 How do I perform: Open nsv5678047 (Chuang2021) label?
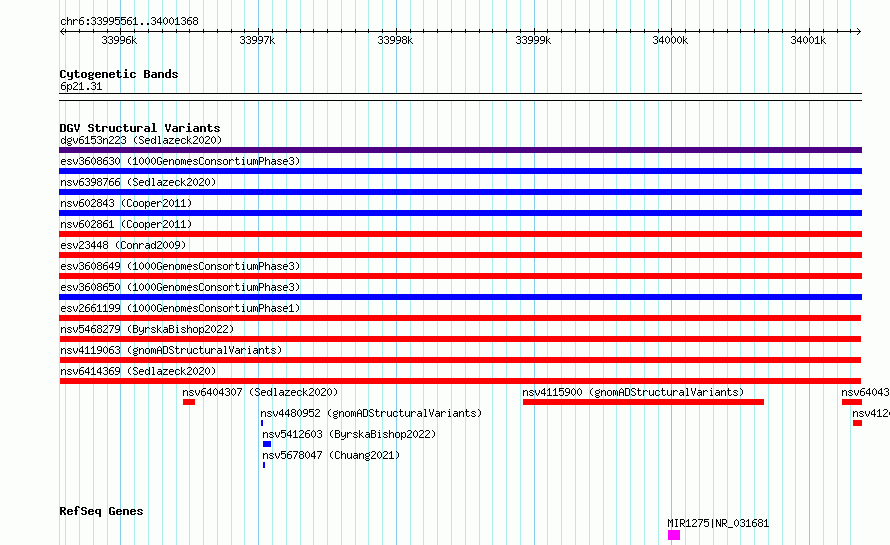coord(331,455)
